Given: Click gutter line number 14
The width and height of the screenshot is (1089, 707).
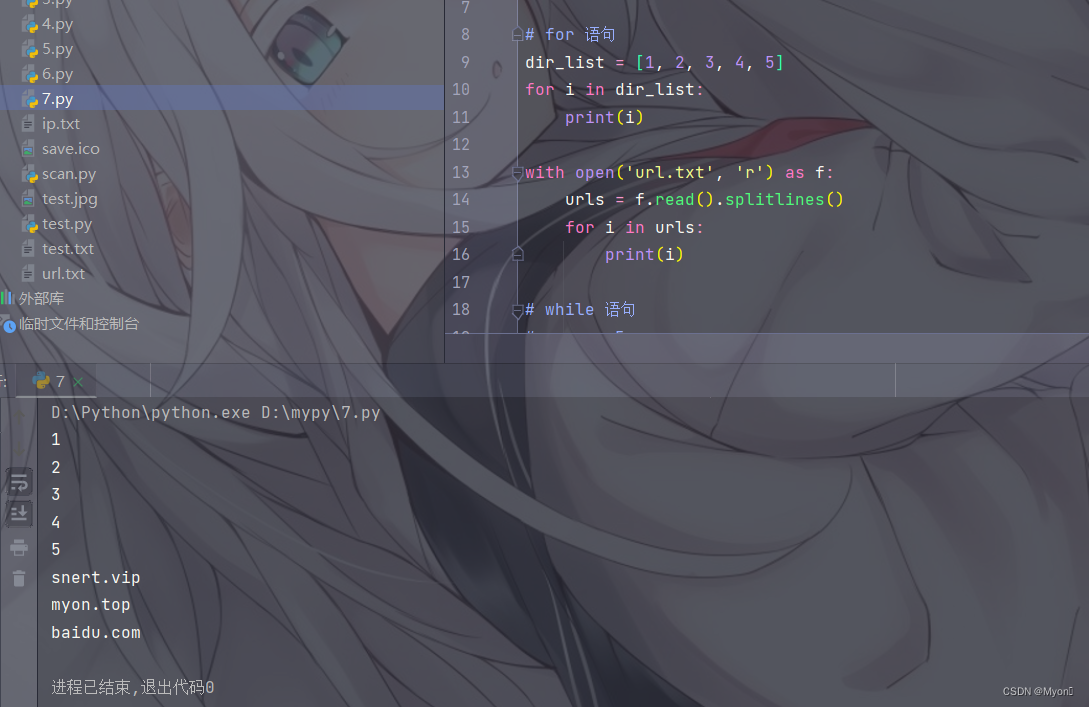Looking at the screenshot, I should pyautogui.click(x=461, y=200).
